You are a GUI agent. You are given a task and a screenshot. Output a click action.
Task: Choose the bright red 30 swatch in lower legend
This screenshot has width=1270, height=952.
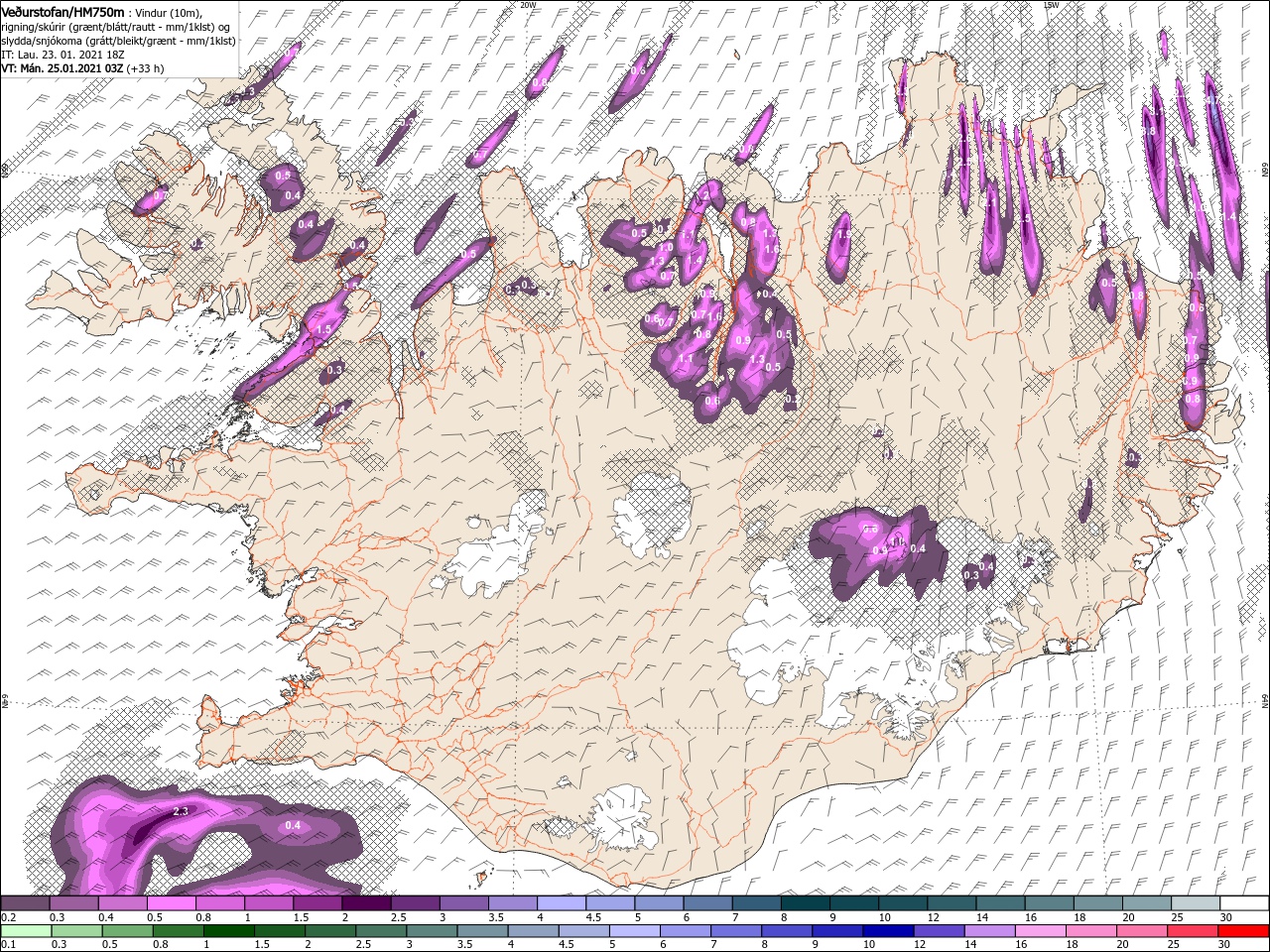(x=1242, y=930)
